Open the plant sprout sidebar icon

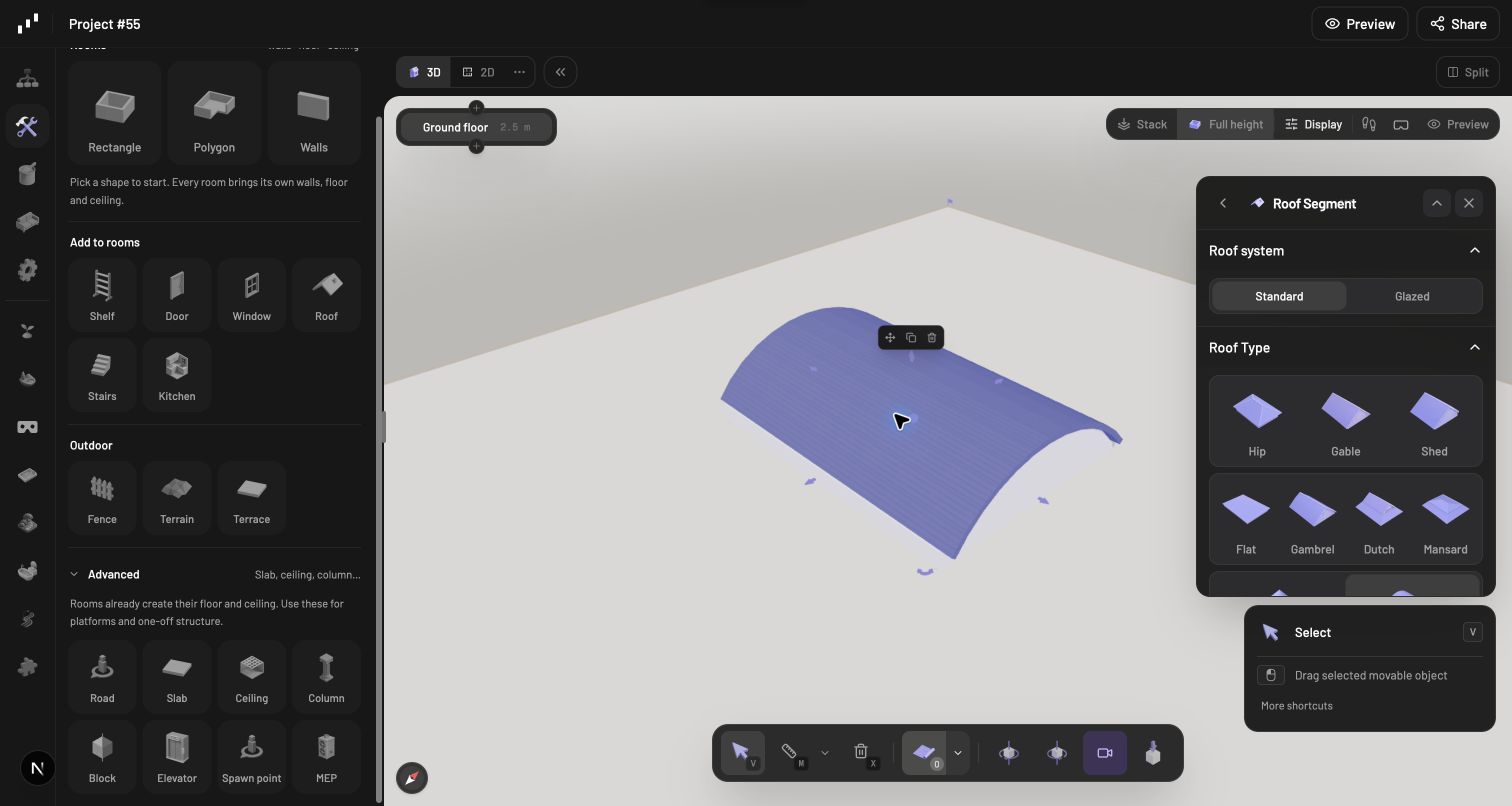tap(27, 331)
